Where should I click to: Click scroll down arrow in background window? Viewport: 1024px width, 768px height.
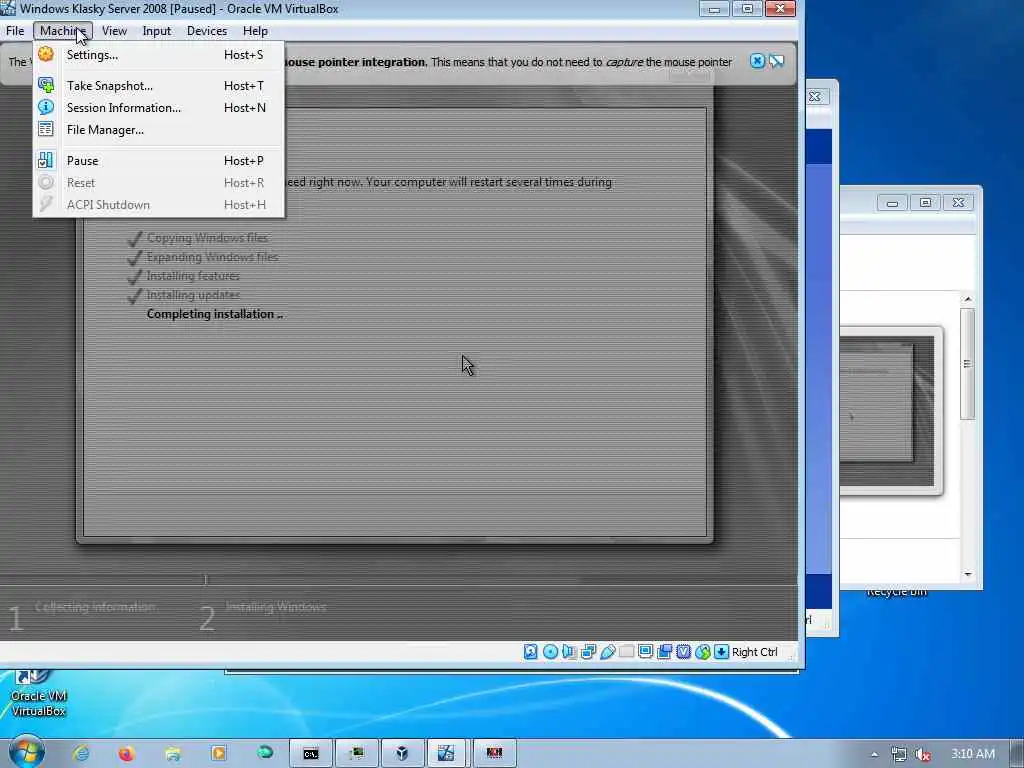968,574
